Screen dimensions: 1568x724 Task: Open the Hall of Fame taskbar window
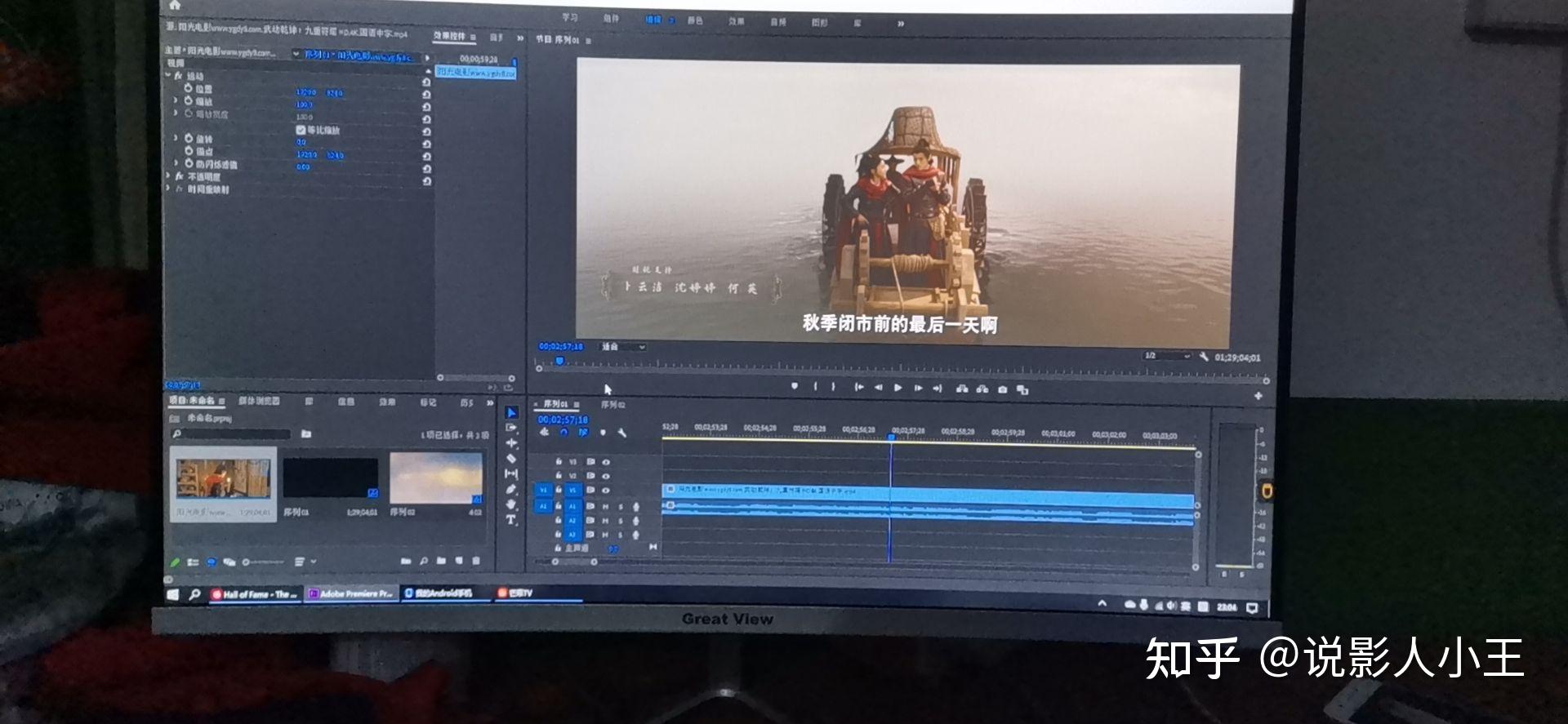coord(256,594)
